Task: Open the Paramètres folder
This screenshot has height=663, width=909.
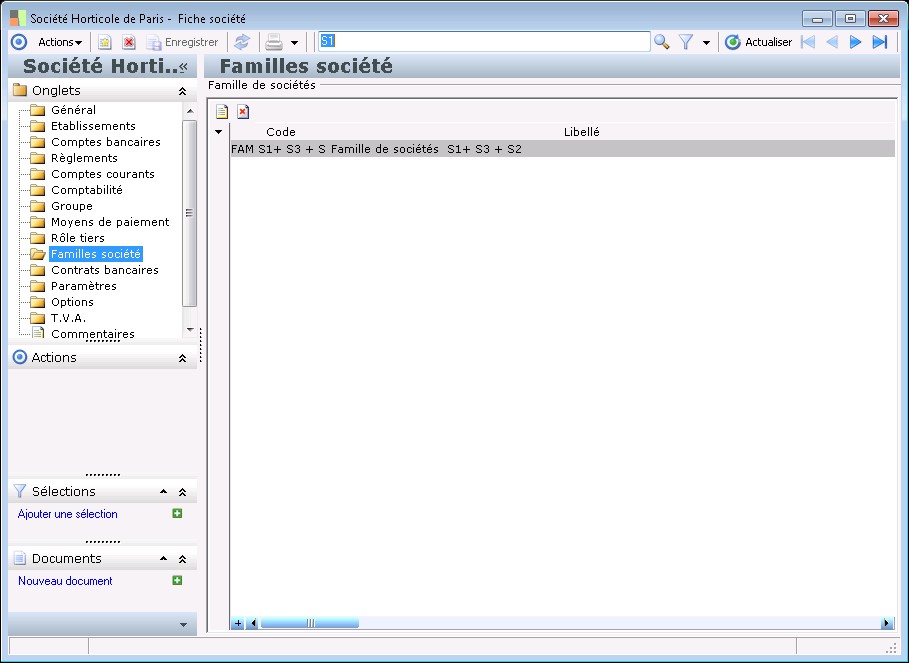Action: [83, 286]
